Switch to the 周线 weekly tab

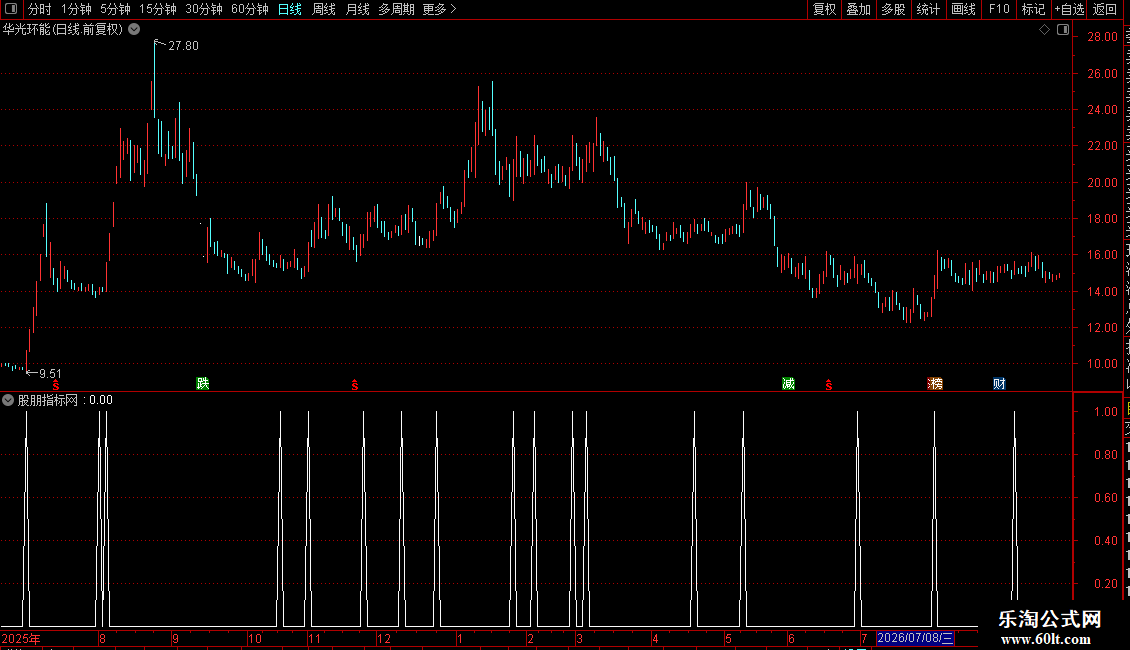324,9
